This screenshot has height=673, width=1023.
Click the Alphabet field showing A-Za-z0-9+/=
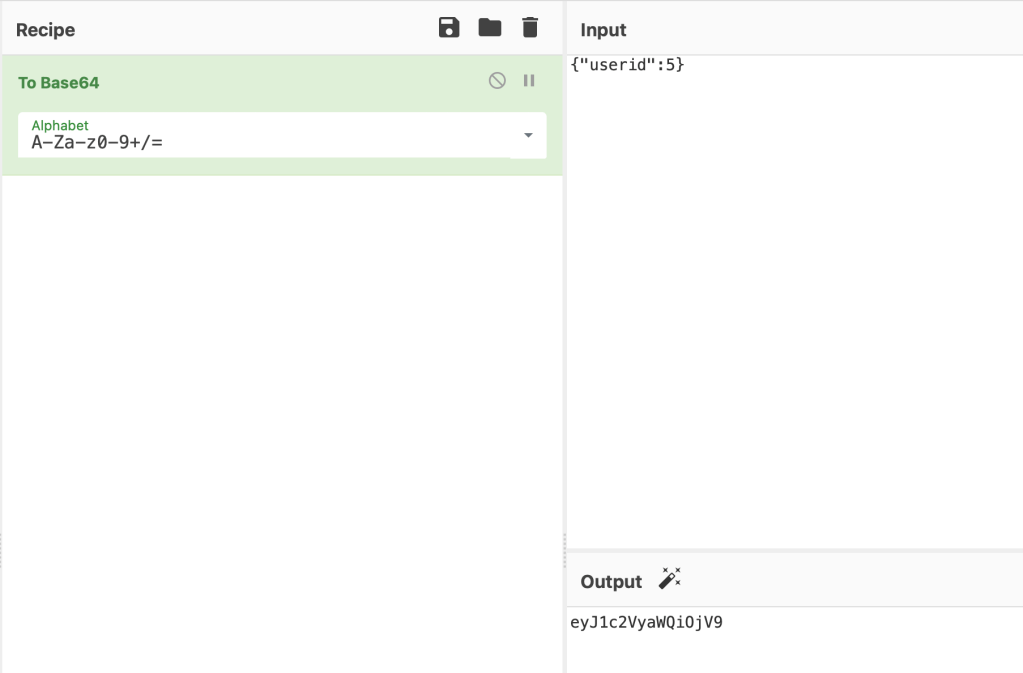click(260, 142)
